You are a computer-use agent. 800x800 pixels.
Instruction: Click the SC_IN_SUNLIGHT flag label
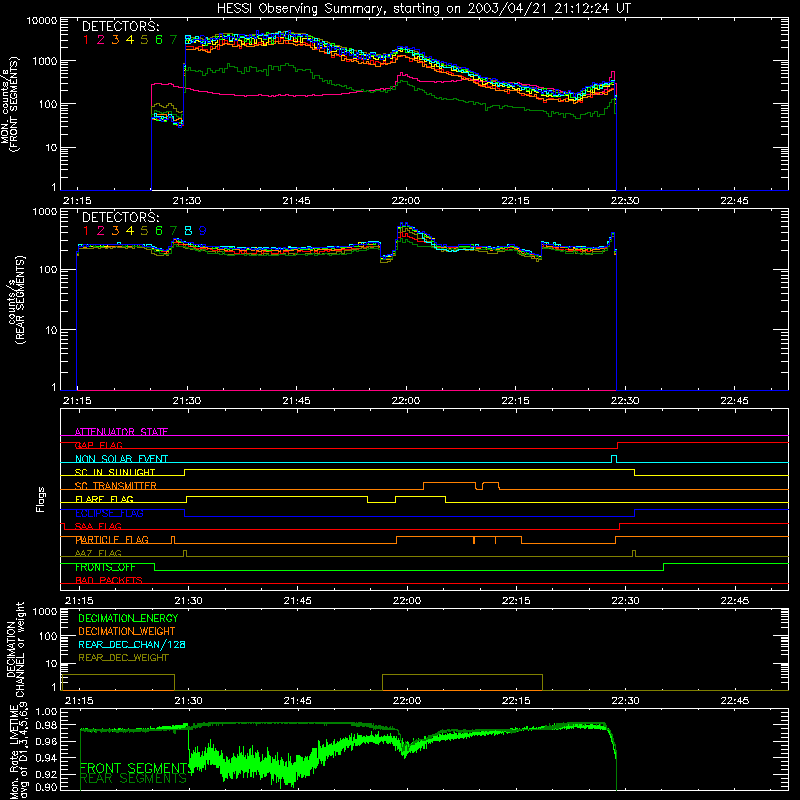pos(115,472)
